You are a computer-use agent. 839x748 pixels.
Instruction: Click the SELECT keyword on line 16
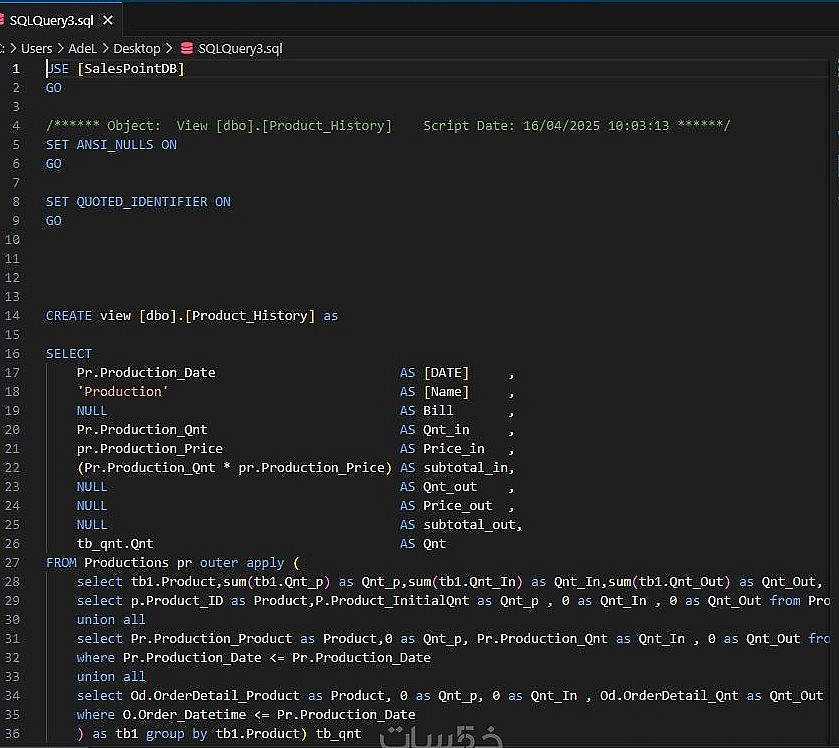68,354
